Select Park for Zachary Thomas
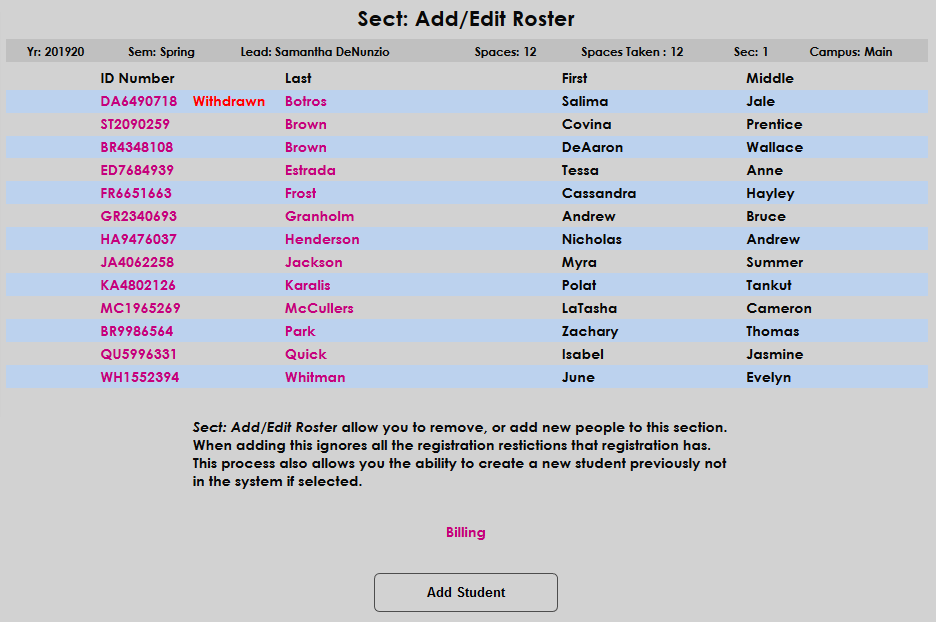This screenshot has height=622, width=936. (x=300, y=331)
